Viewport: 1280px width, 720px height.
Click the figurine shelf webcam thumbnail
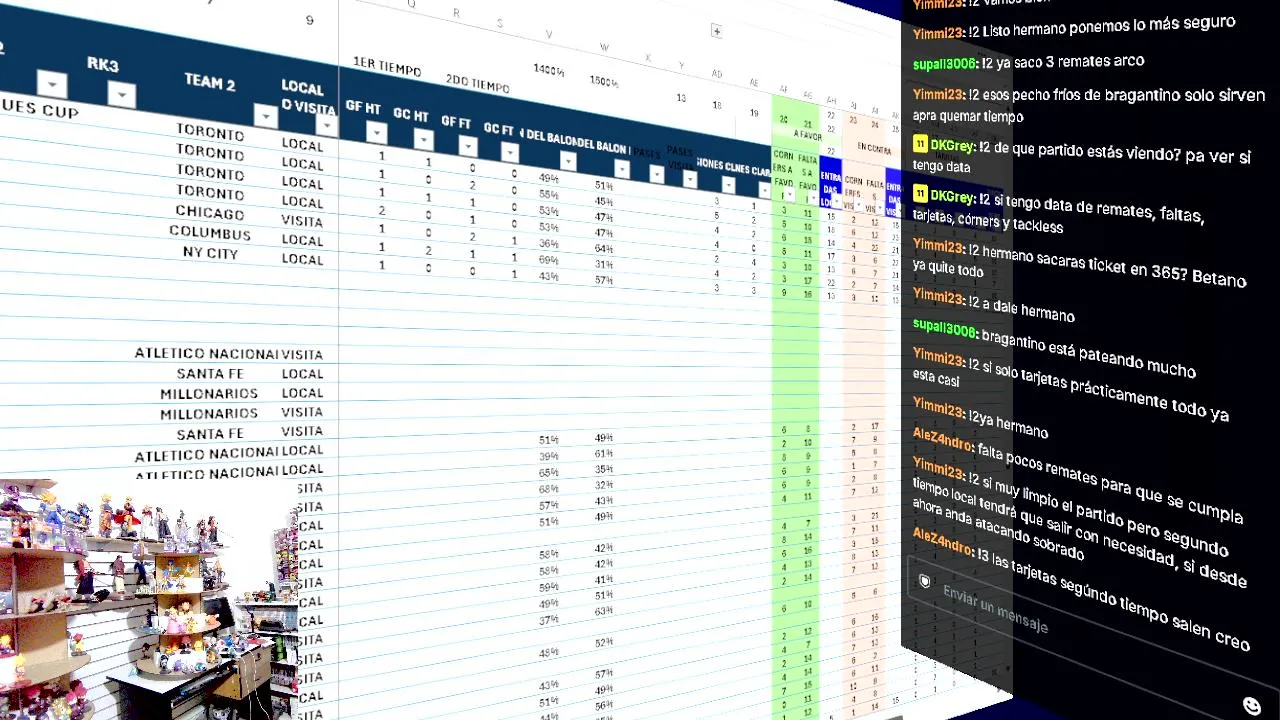149,601
